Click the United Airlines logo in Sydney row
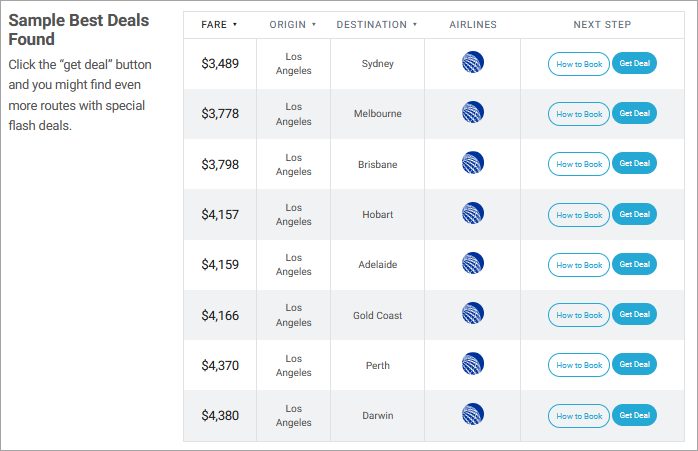The image size is (698, 451). [x=473, y=63]
